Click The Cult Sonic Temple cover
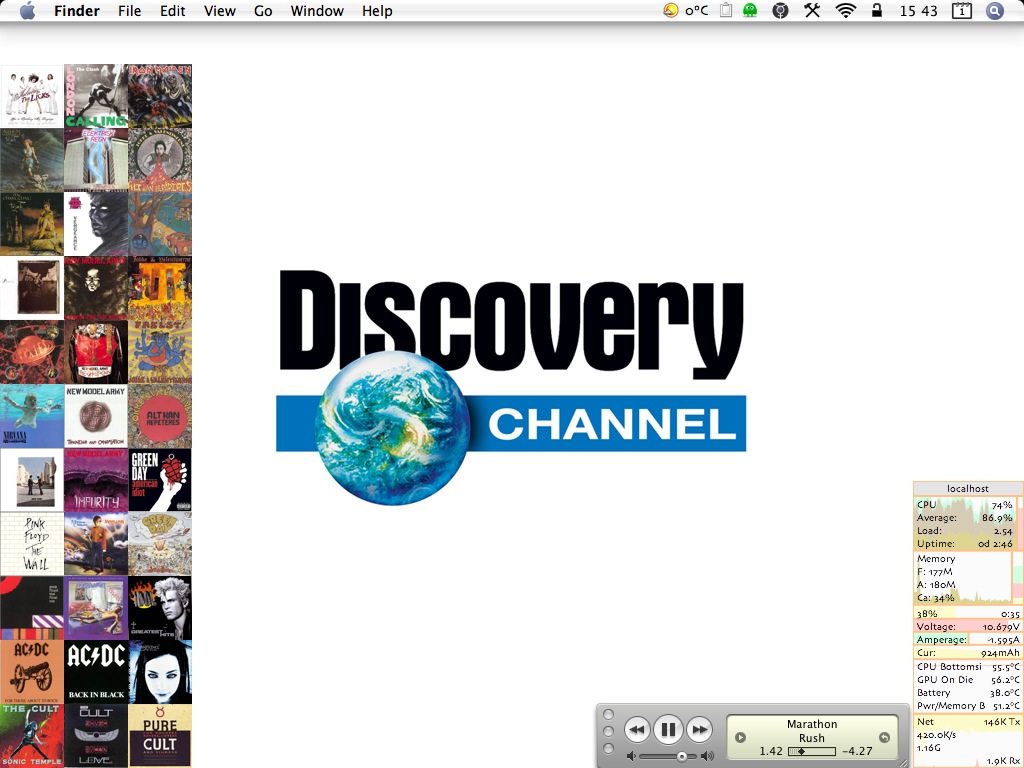 32,735
